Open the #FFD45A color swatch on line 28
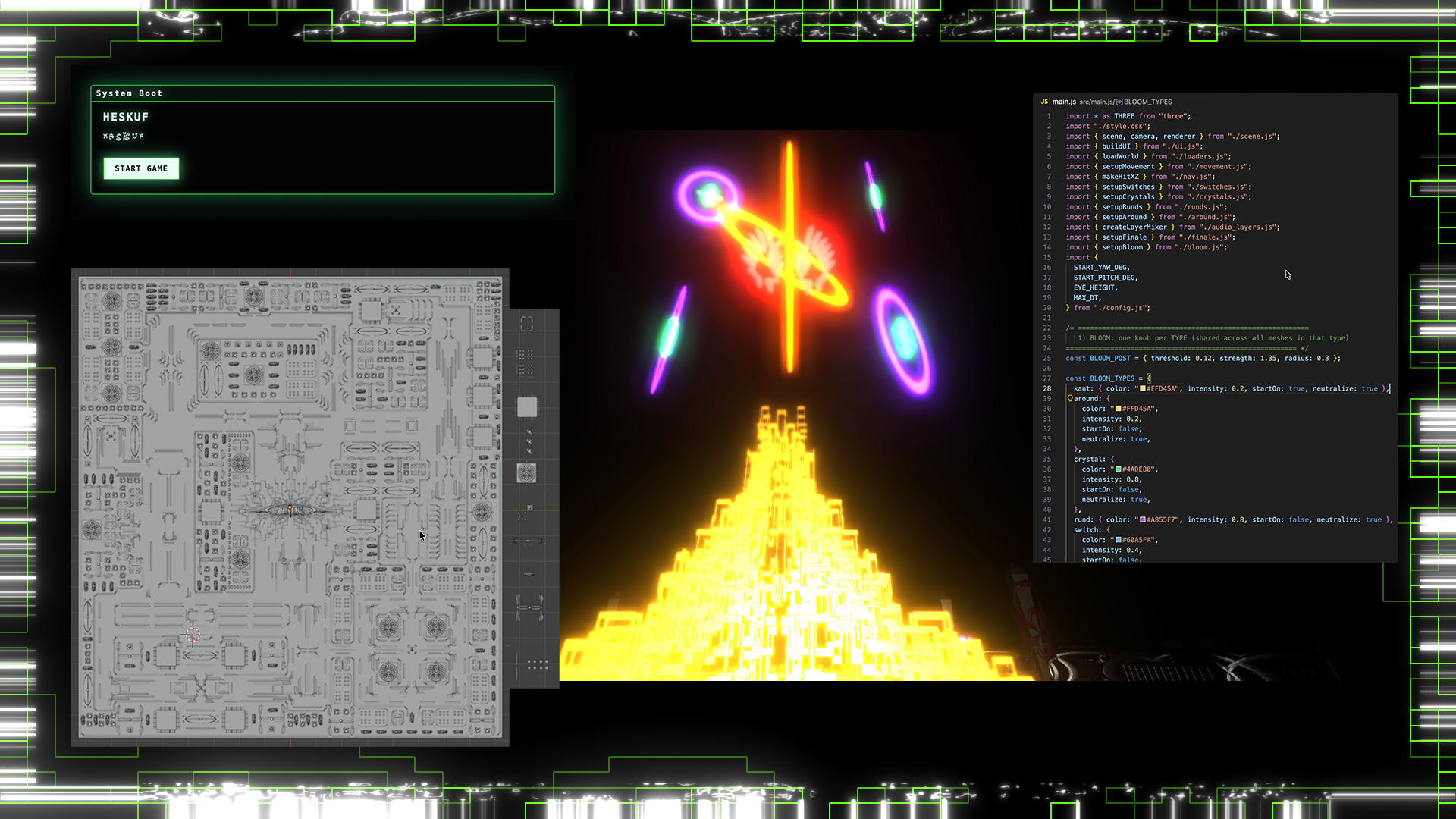The width and height of the screenshot is (1456, 819). 1143,388
